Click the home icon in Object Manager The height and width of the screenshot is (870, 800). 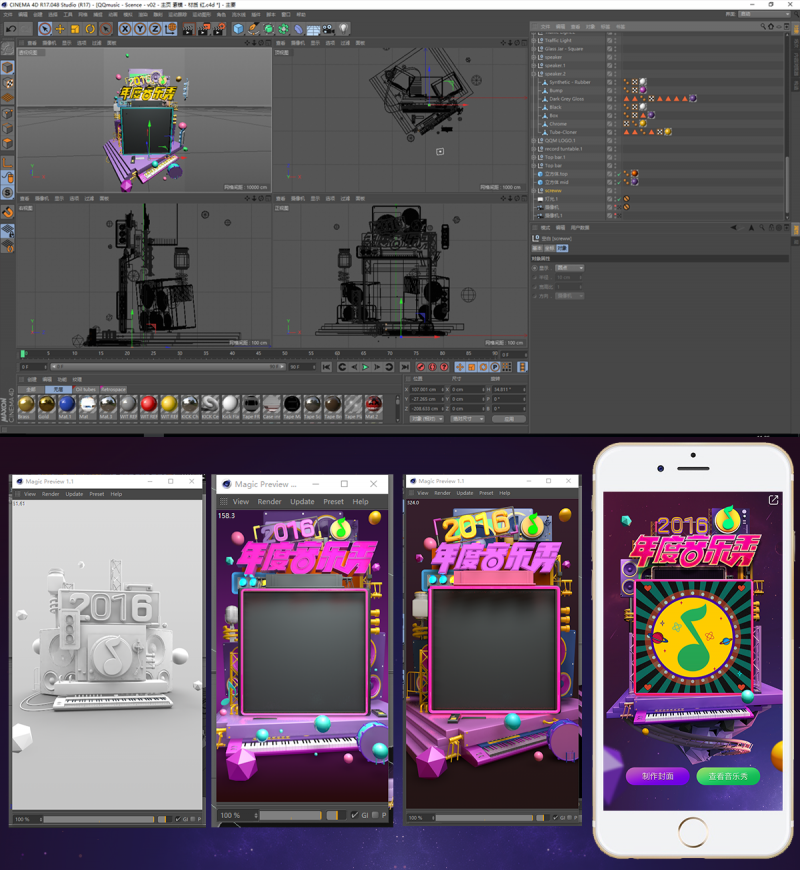[771, 26]
